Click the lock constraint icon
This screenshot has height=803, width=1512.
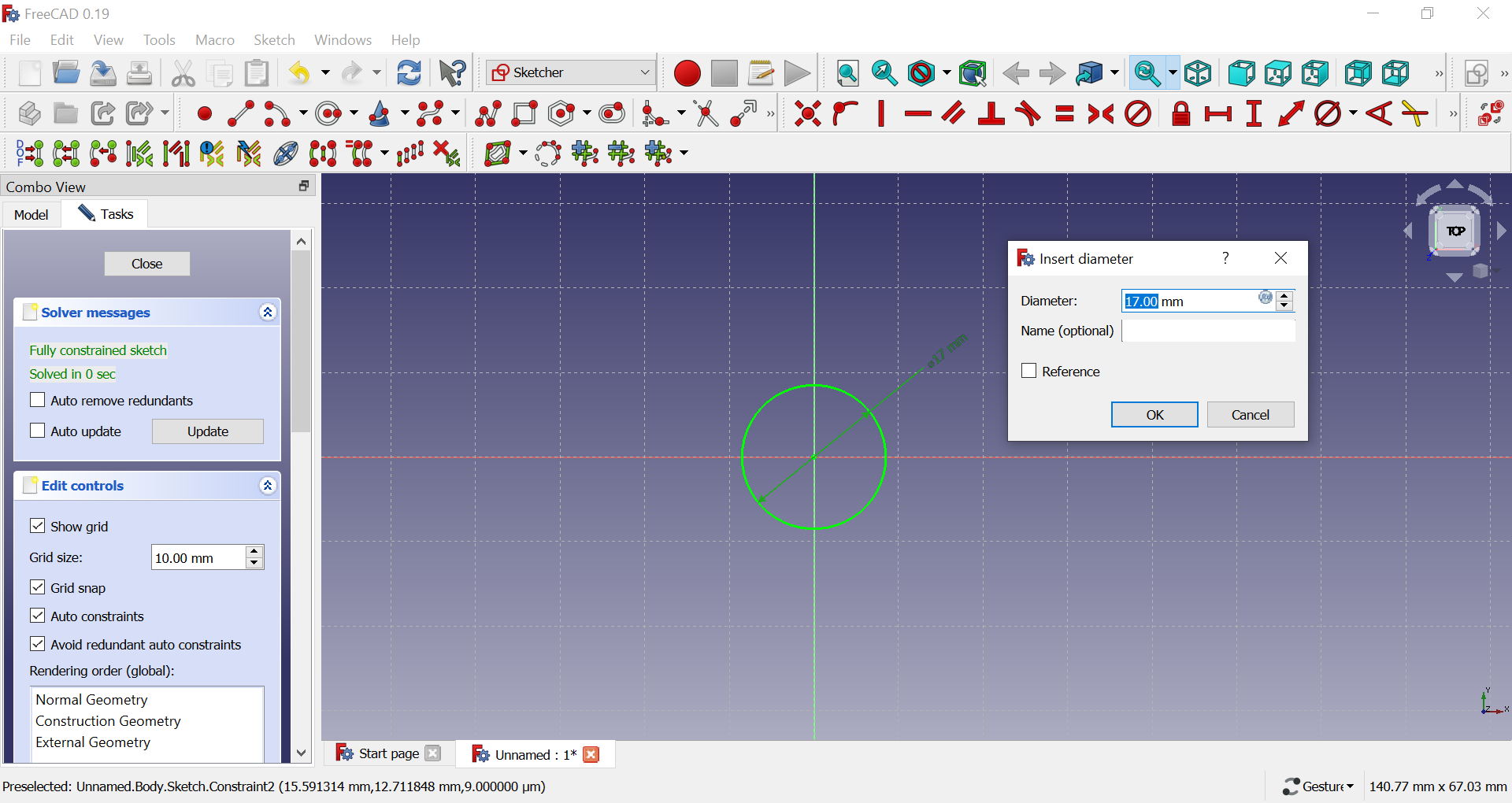(x=1180, y=114)
